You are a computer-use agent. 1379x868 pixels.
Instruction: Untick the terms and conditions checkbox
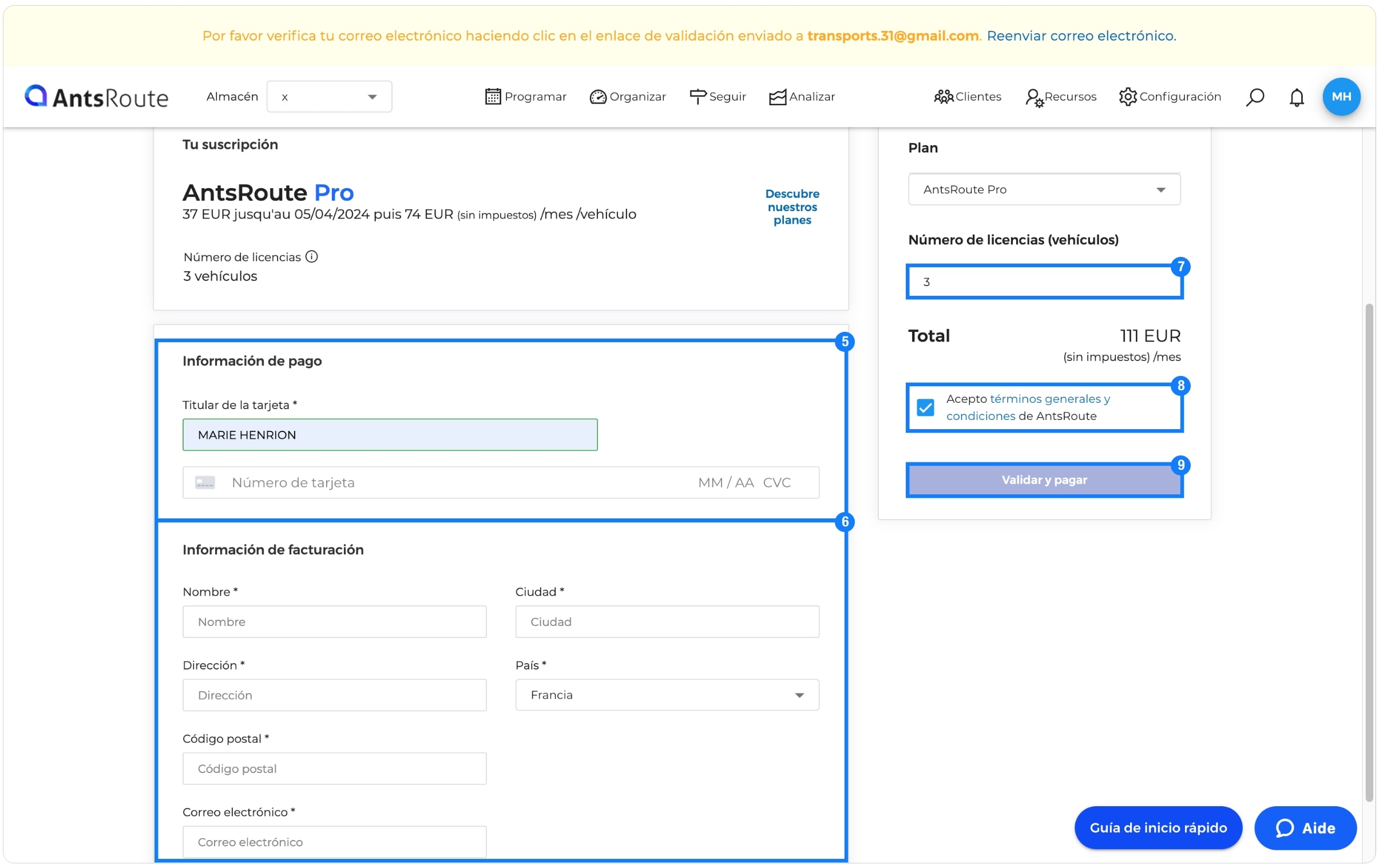925,407
